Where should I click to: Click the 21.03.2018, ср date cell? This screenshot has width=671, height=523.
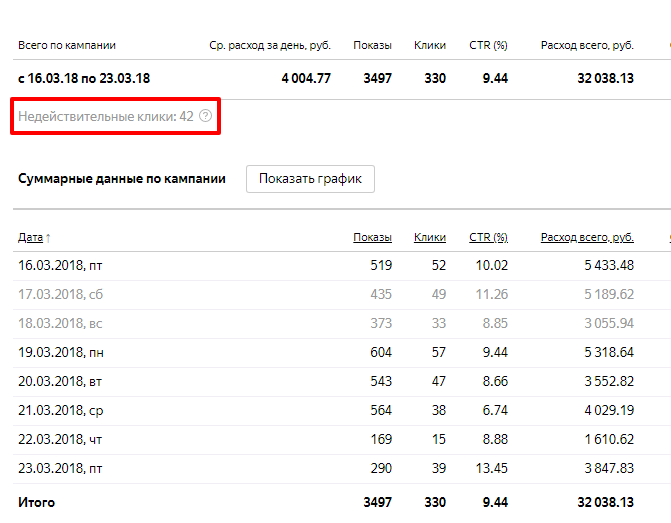(x=60, y=410)
